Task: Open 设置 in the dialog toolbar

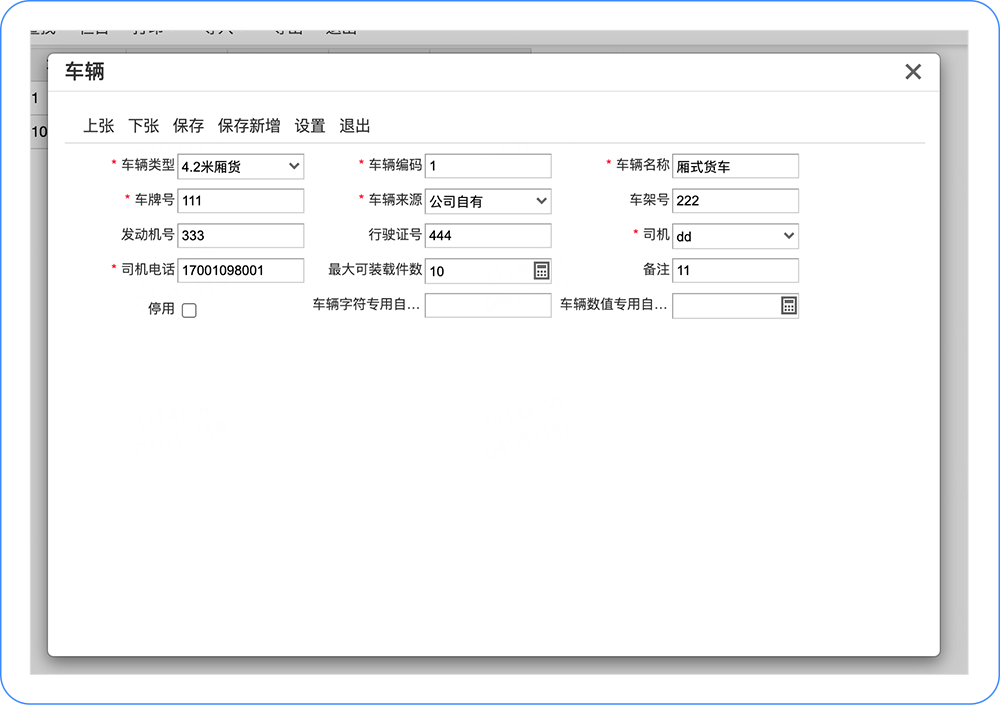Action: point(310,126)
